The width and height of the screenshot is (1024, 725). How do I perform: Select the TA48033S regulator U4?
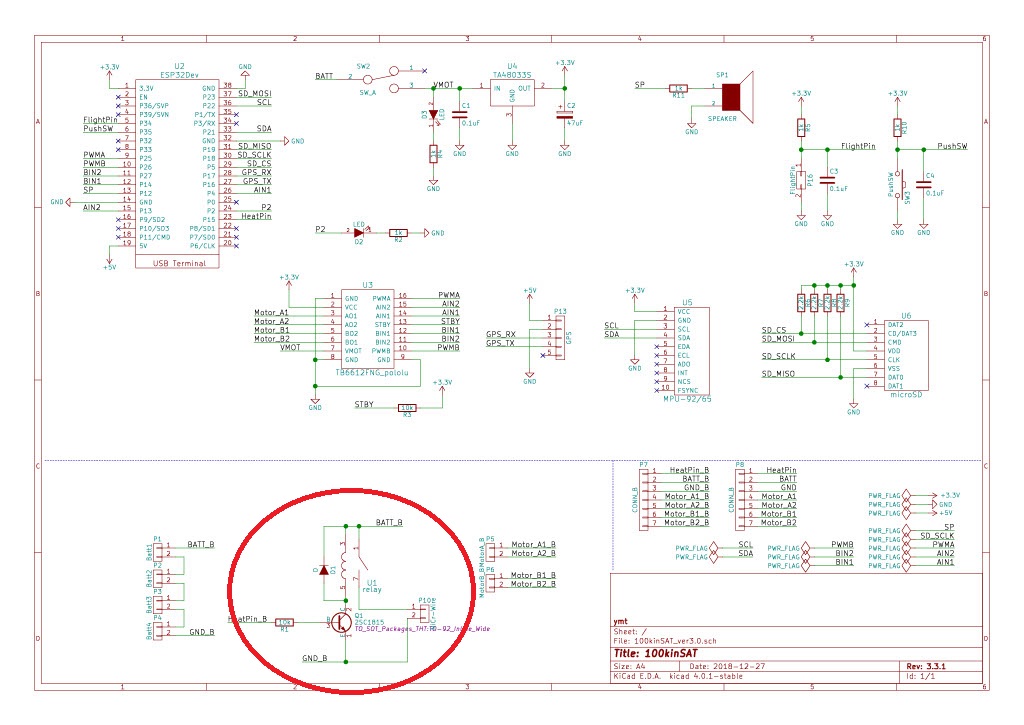(512, 92)
